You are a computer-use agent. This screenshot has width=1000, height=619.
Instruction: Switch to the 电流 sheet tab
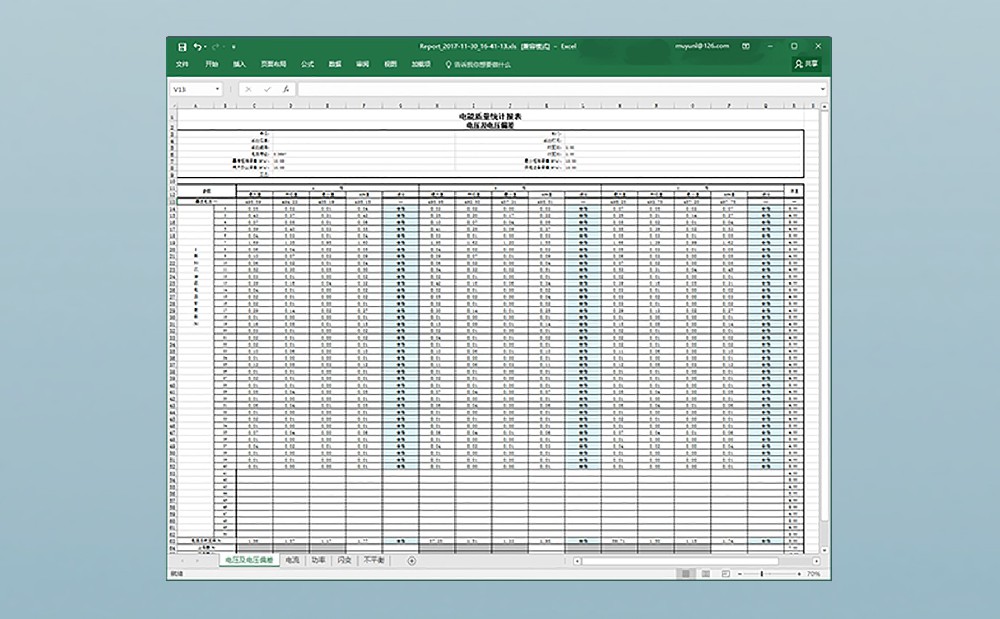click(292, 561)
